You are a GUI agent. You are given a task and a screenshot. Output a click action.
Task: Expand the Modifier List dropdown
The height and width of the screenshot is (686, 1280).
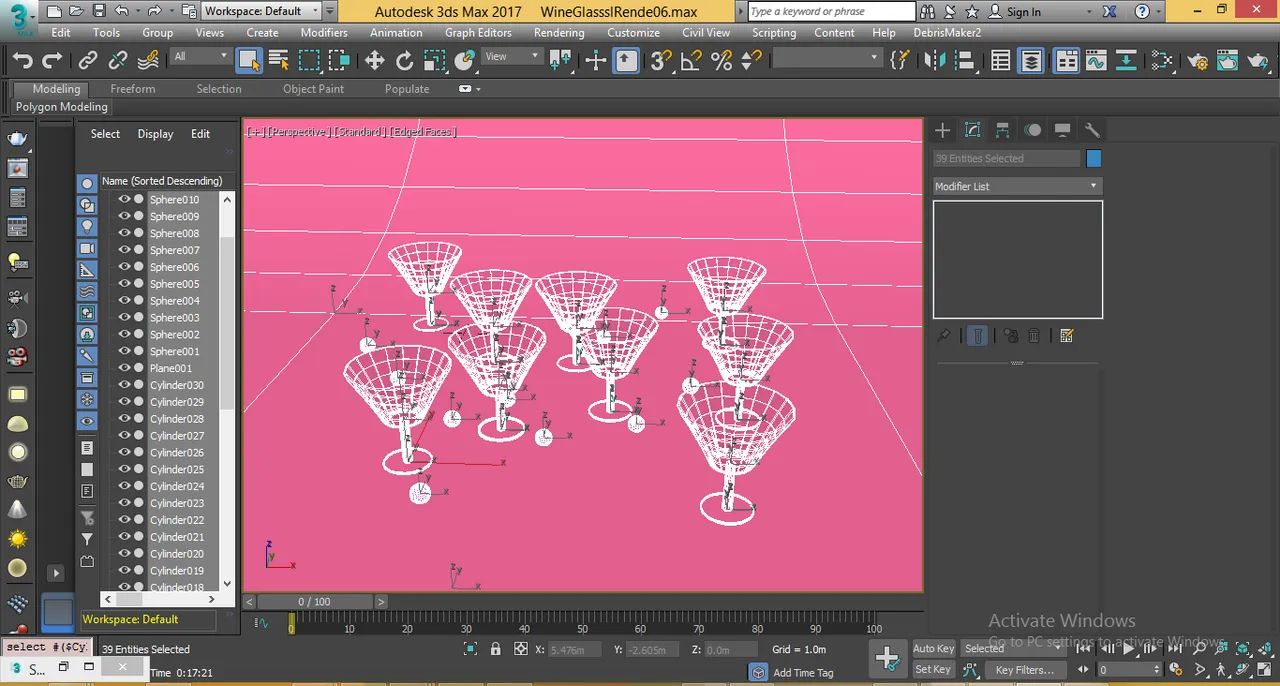1017,186
